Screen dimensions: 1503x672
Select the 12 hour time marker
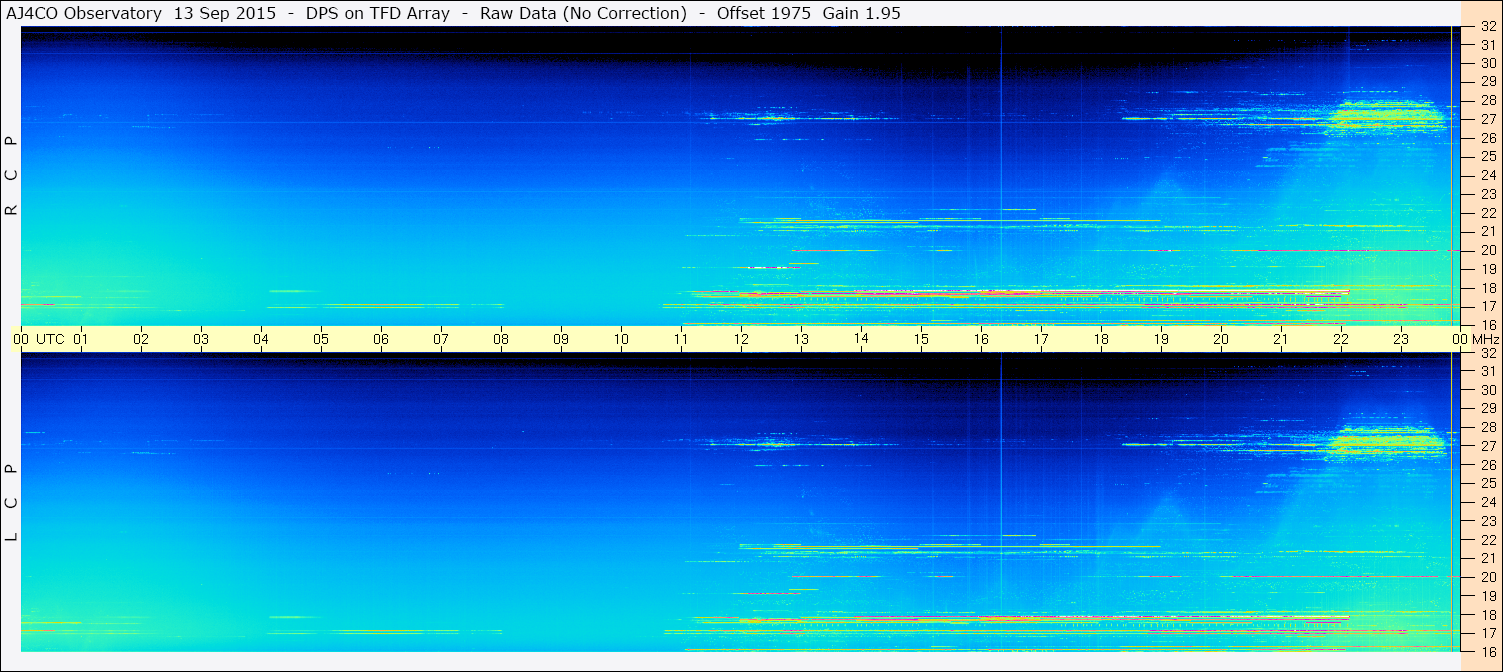pos(741,339)
